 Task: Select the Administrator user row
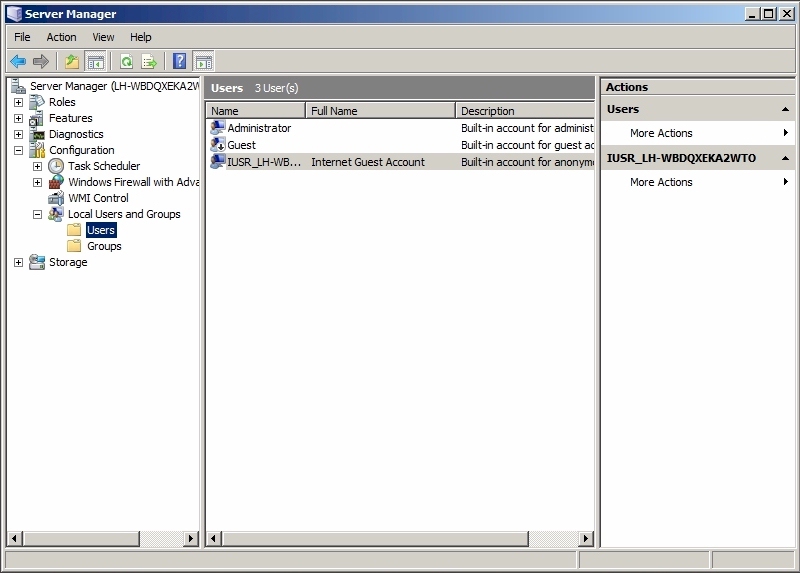[x=401, y=128]
